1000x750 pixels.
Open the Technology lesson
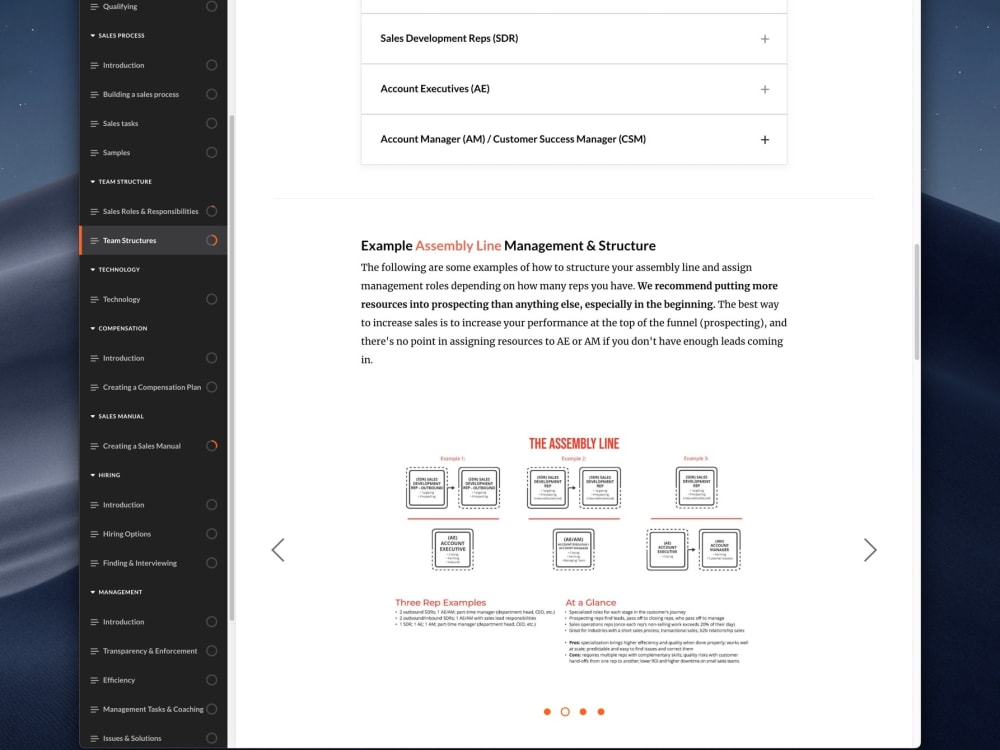(121, 300)
